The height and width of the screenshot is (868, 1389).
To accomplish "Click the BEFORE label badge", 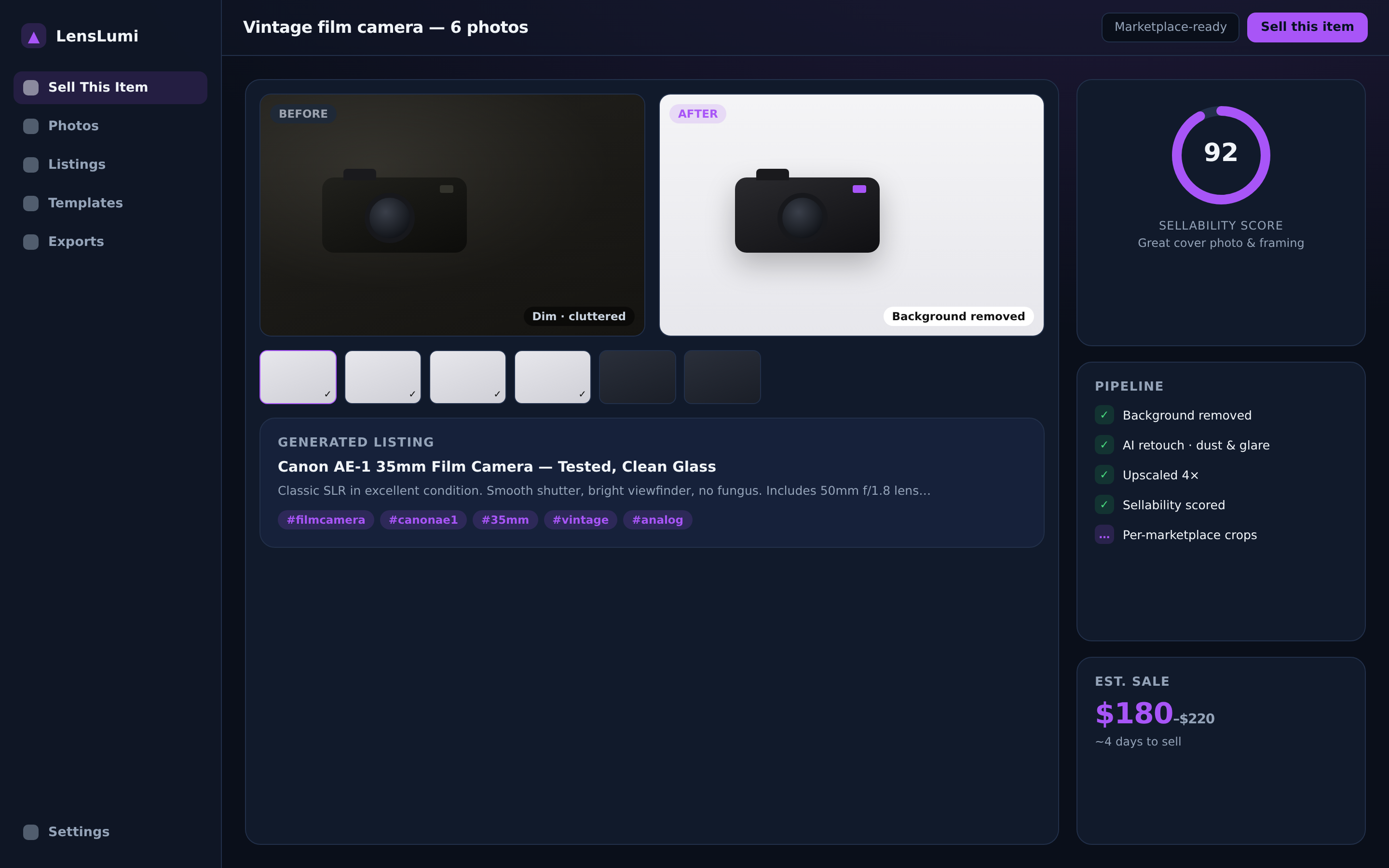I will pyautogui.click(x=303, y=114).
